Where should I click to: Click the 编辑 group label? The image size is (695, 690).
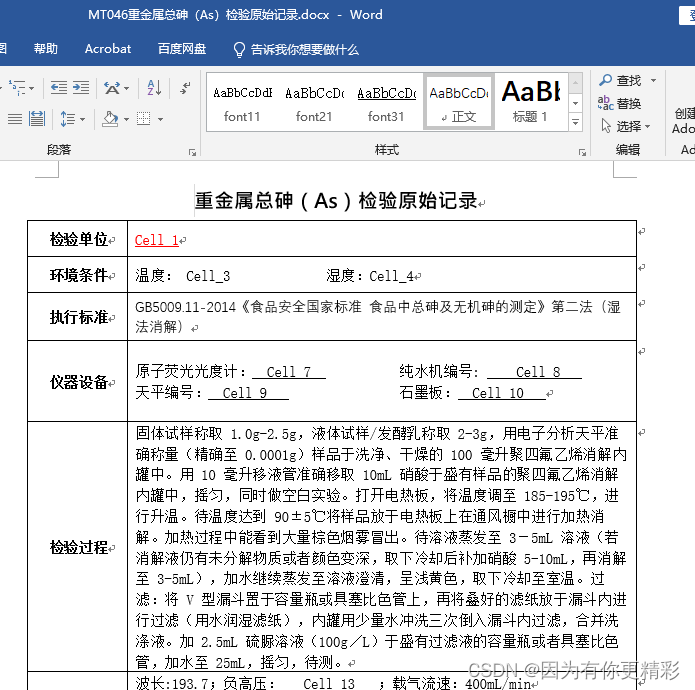pyautogui.click(x=628, y=150)
